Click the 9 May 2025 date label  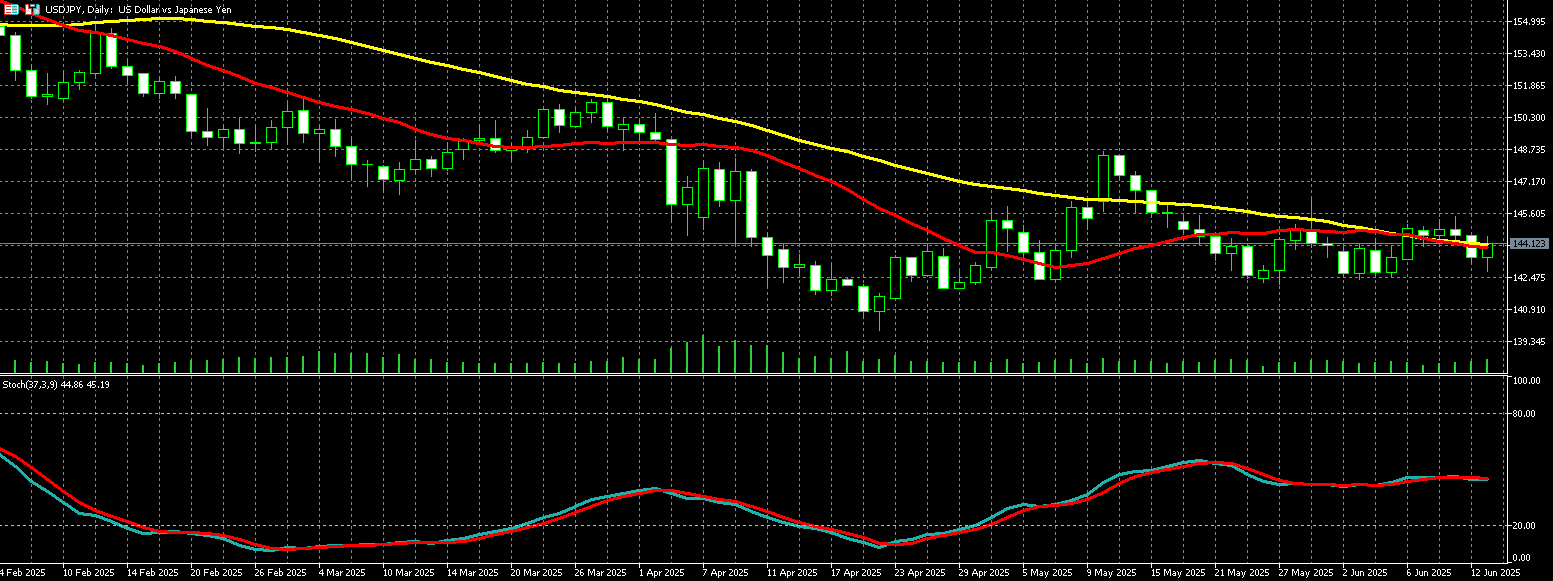1111,574
